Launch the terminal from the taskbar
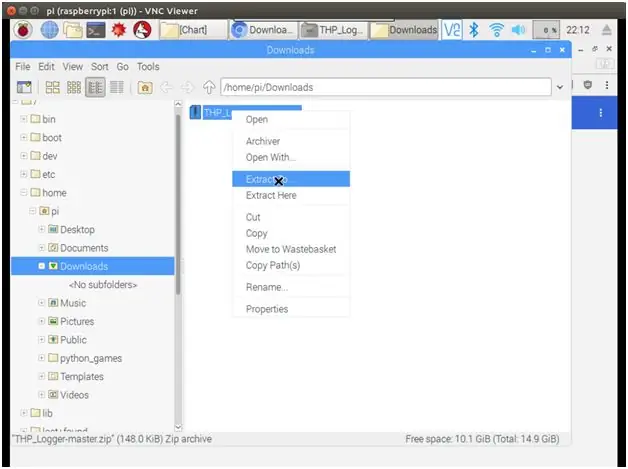The height and width of the screenshot is (469, 628). click(96, 30)
